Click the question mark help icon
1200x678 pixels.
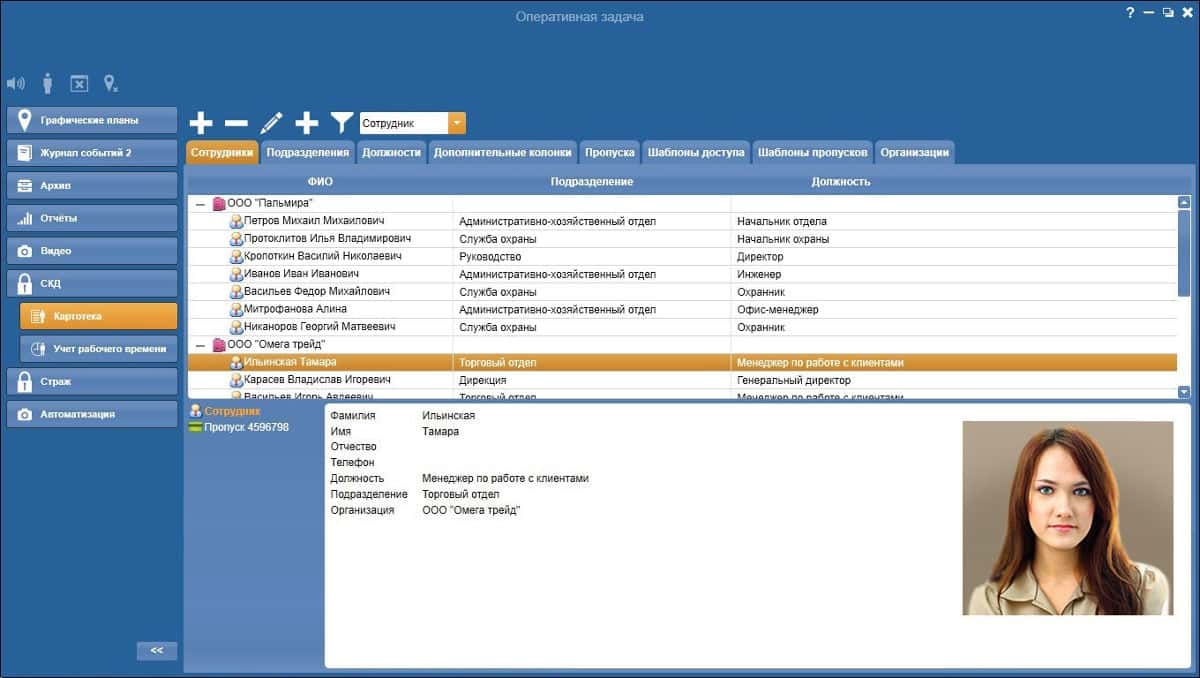coord(1130,13)
